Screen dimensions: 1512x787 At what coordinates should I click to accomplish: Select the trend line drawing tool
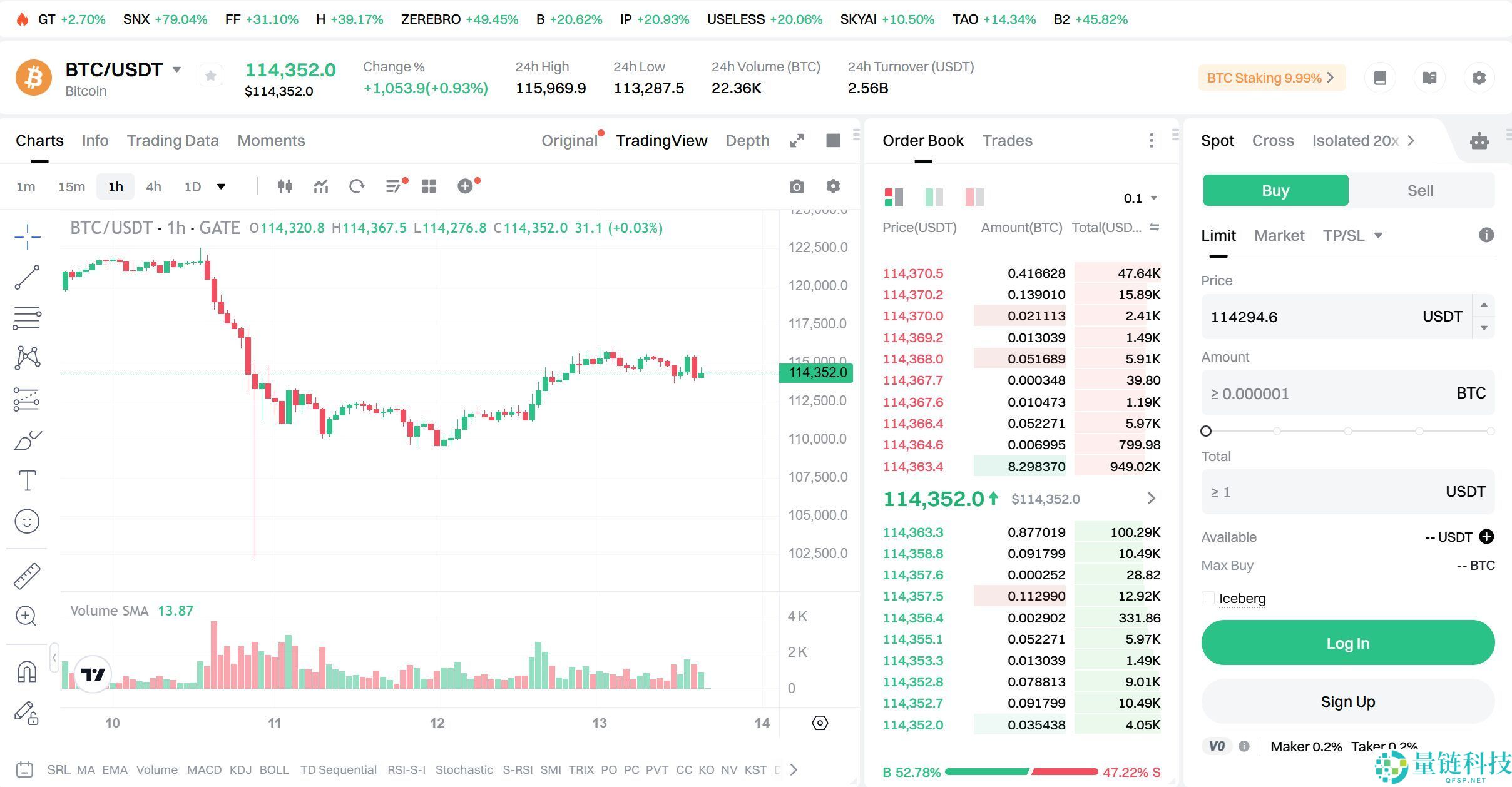point(26,277)
